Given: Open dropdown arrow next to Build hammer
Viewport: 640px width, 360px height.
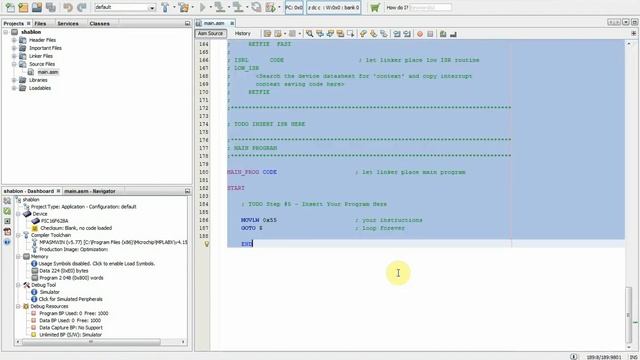Looking at the screenshot, I should pyautogui.click(x=173, y=7).
